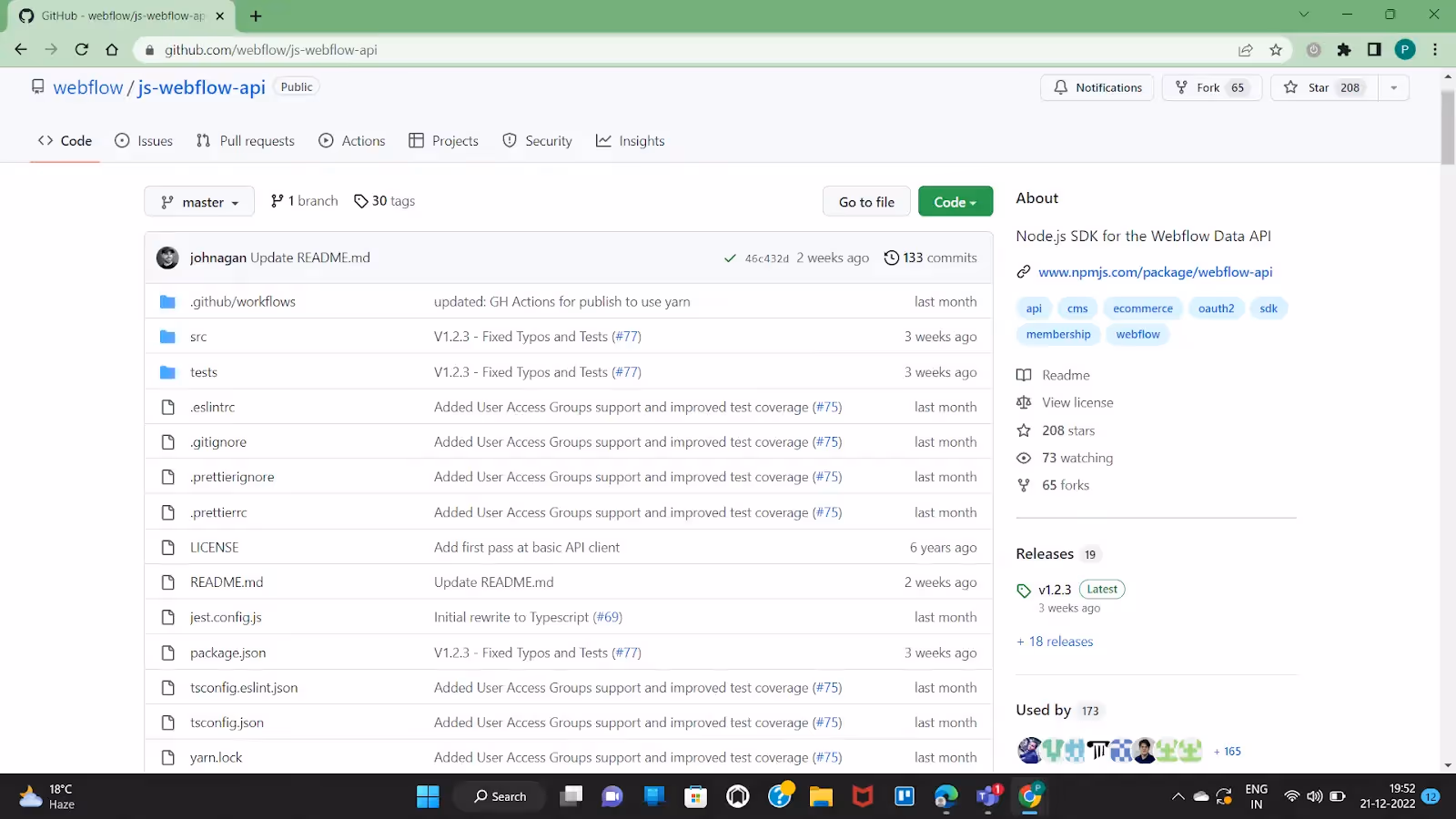View the 30 tags link
Viewport: 1456px width, 819px height.
pos(385,201)
